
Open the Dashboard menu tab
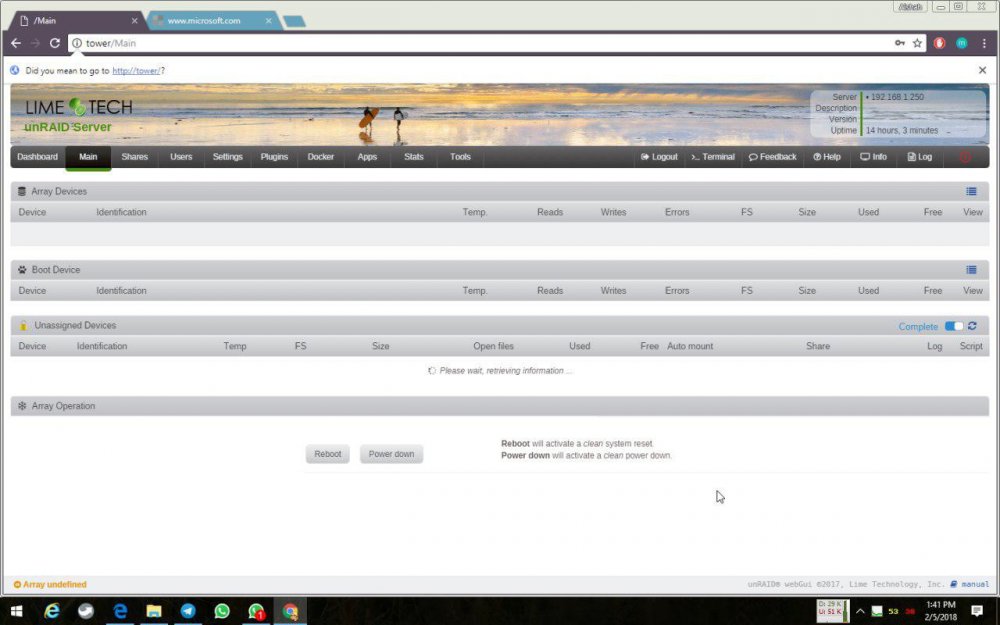point(38,157)
